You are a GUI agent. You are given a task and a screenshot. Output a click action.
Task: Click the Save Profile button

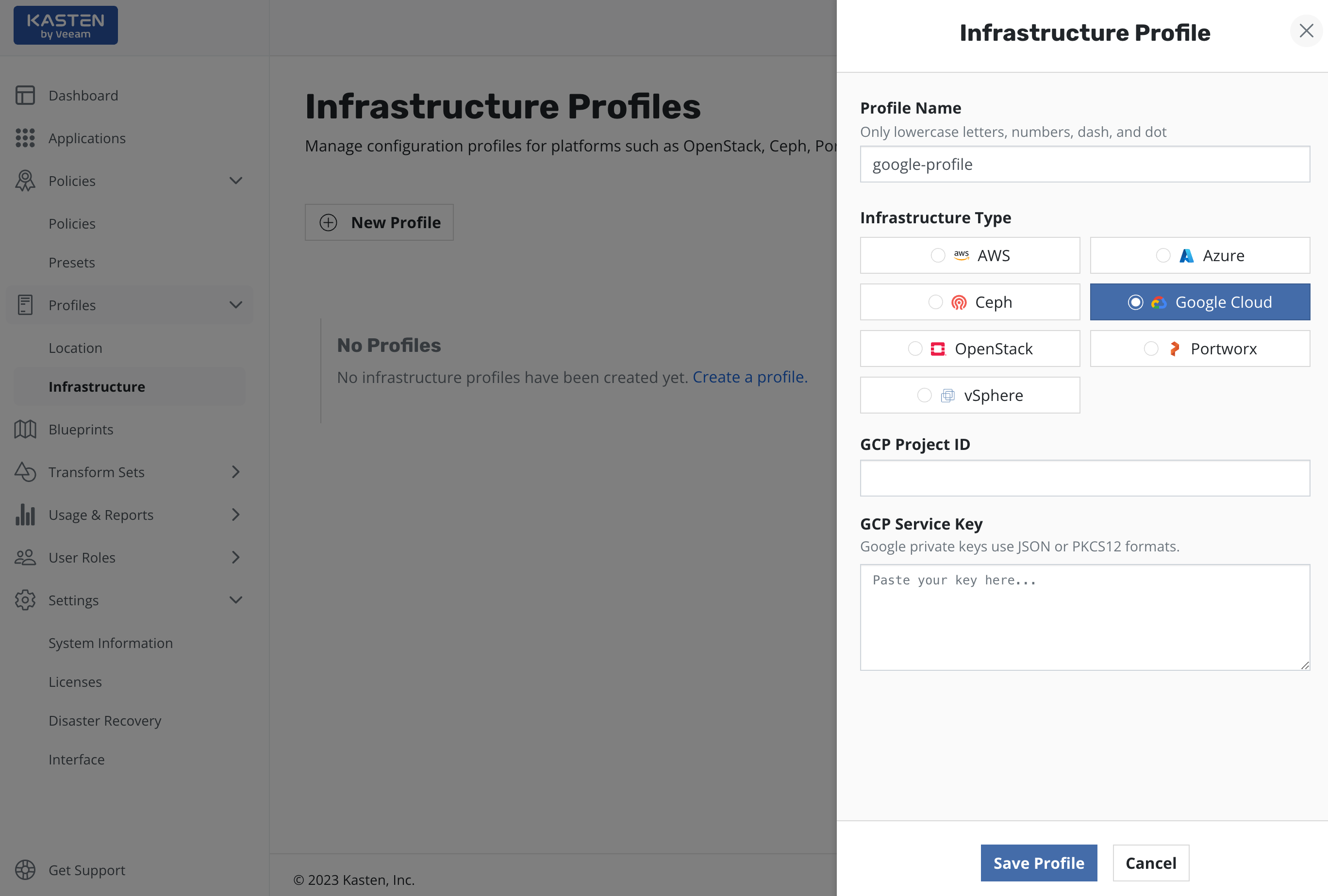(x=1038, y=863)
